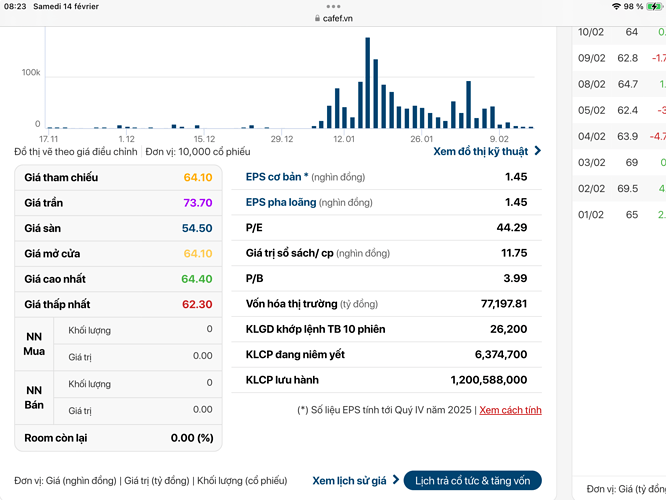Tap the chevron beside Xem đồ thị kỹ thuật
Screen dimensions: 666x500
tap(538, 152)
